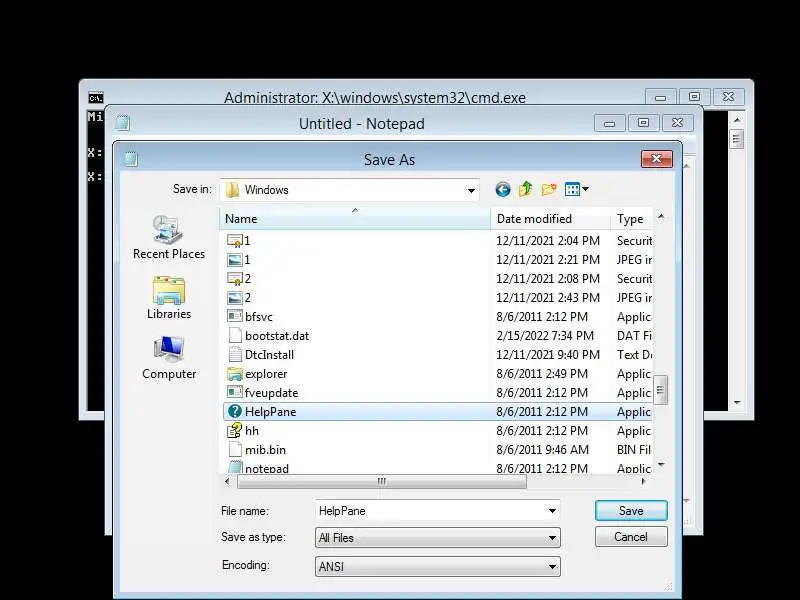Click the file list vertical scrollbar thumb

click(x=661, y=390)
